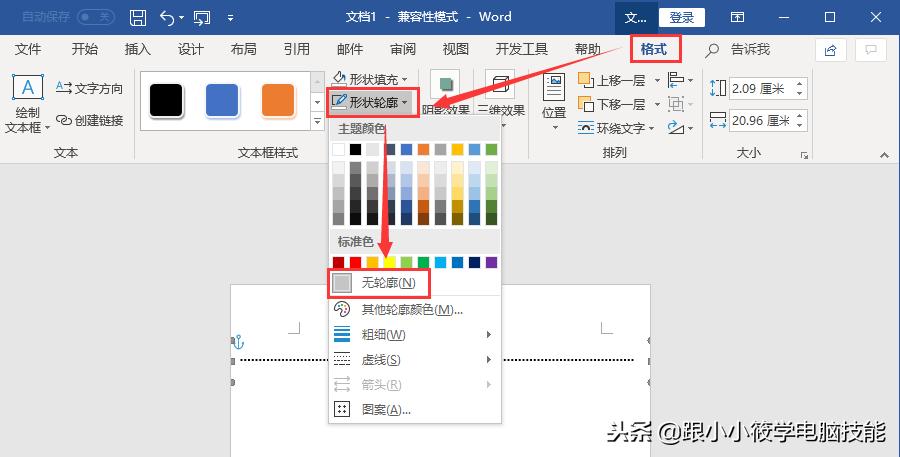Click the Ribbon Display Options icon
The width and height of the screenshot is (900, 457).
tap(738, 17)
